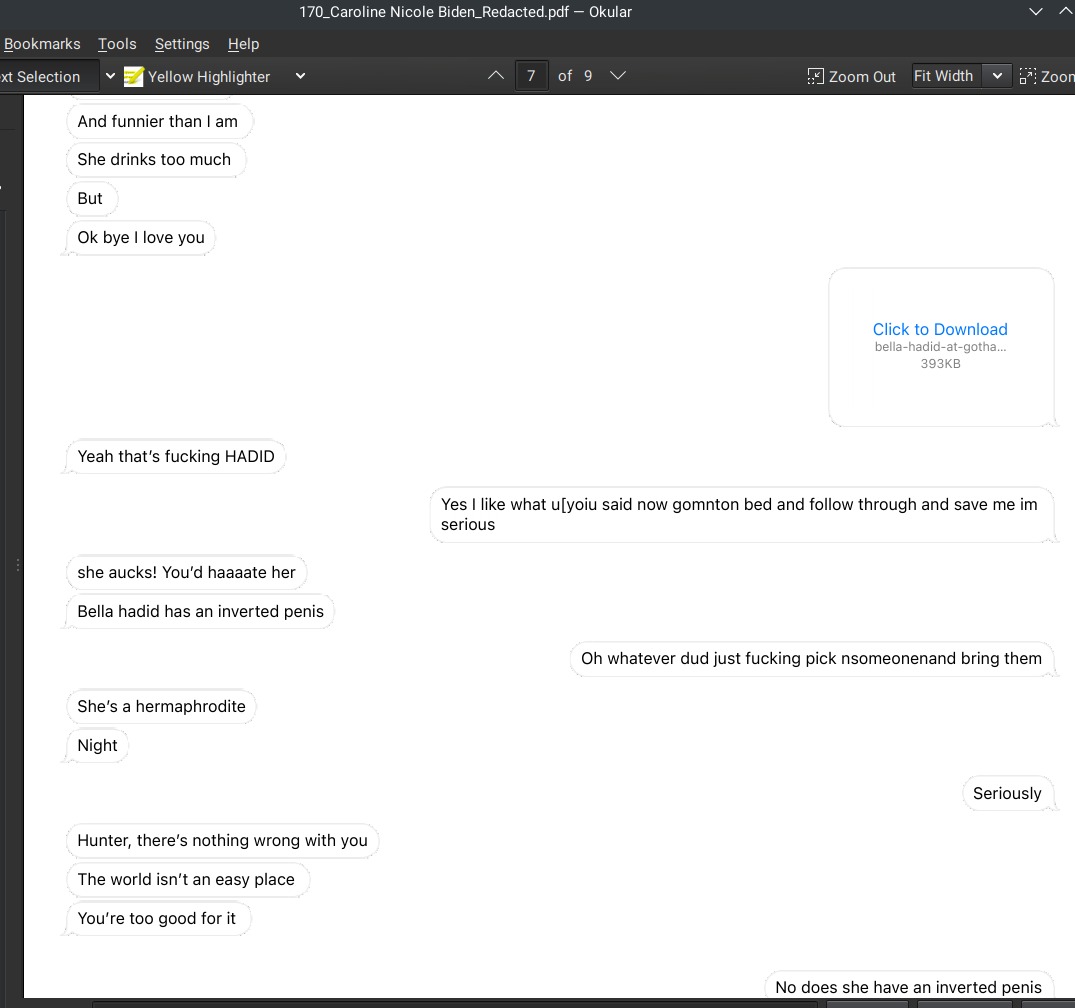Screen dimensions: 1075x1008
Task: Expand the Yellow Highlighter dropdown arrow
Action: 300,76
